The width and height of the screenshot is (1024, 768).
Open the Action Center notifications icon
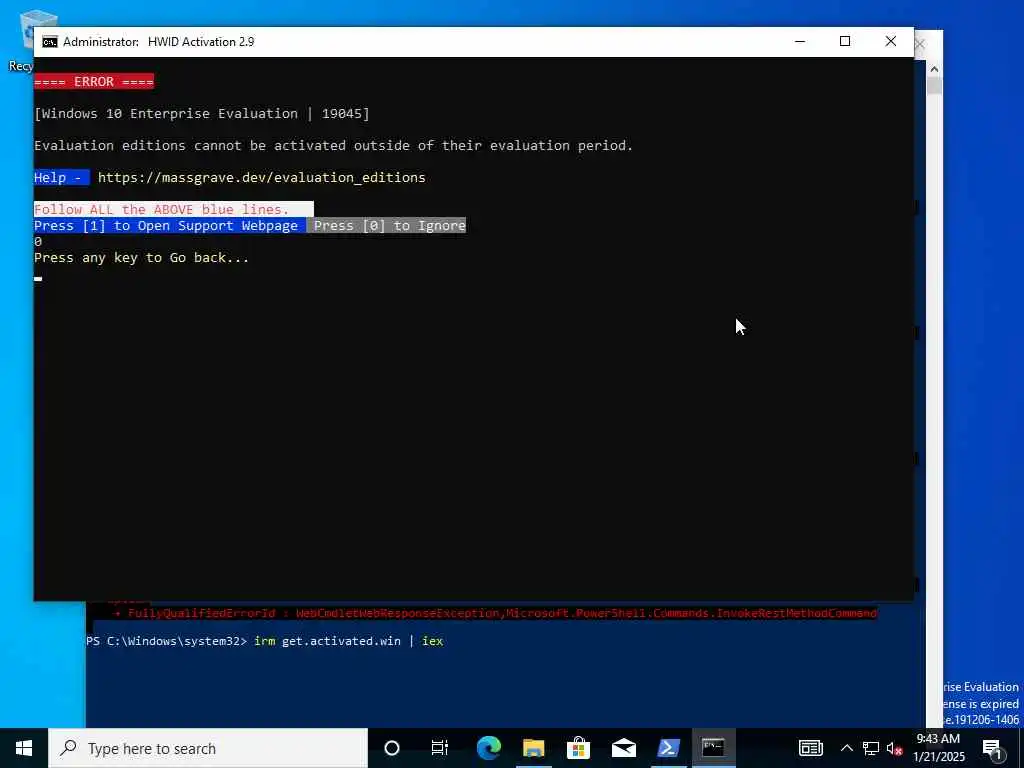coord(992,748)
